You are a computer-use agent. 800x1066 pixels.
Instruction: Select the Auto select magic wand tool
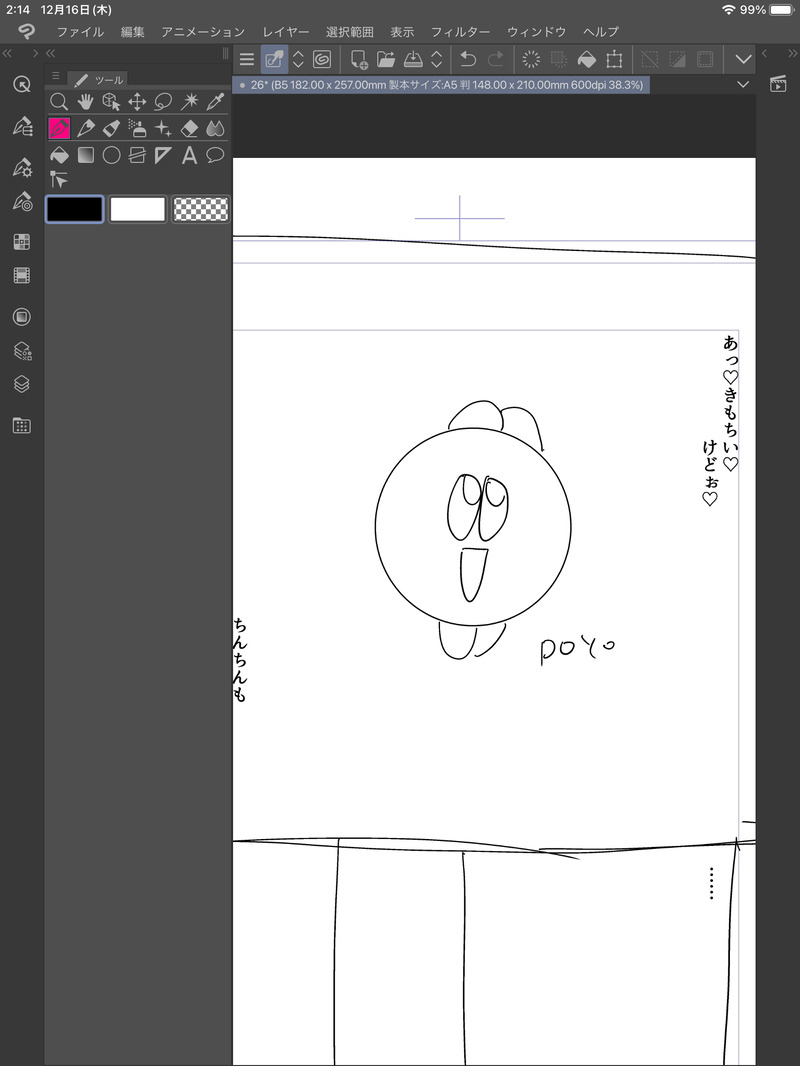(190, 102)
